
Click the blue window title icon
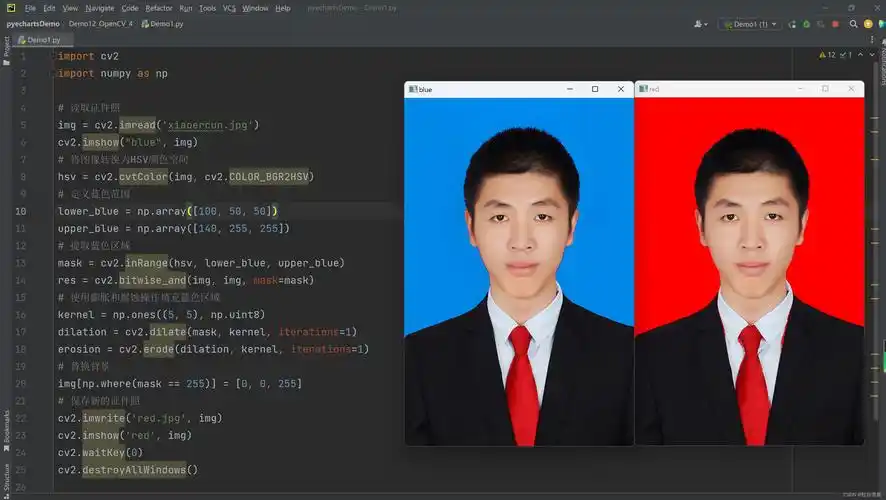click(x=413, y=89)
